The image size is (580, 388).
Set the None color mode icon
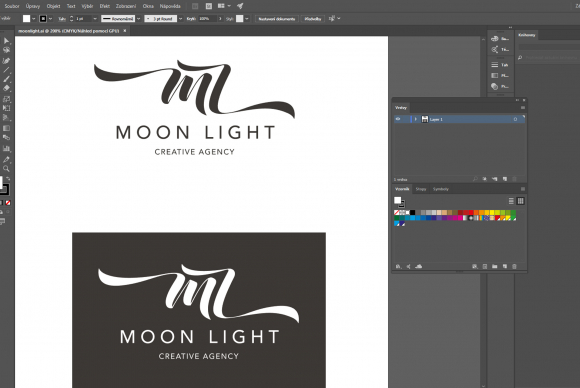coord(8,203)
